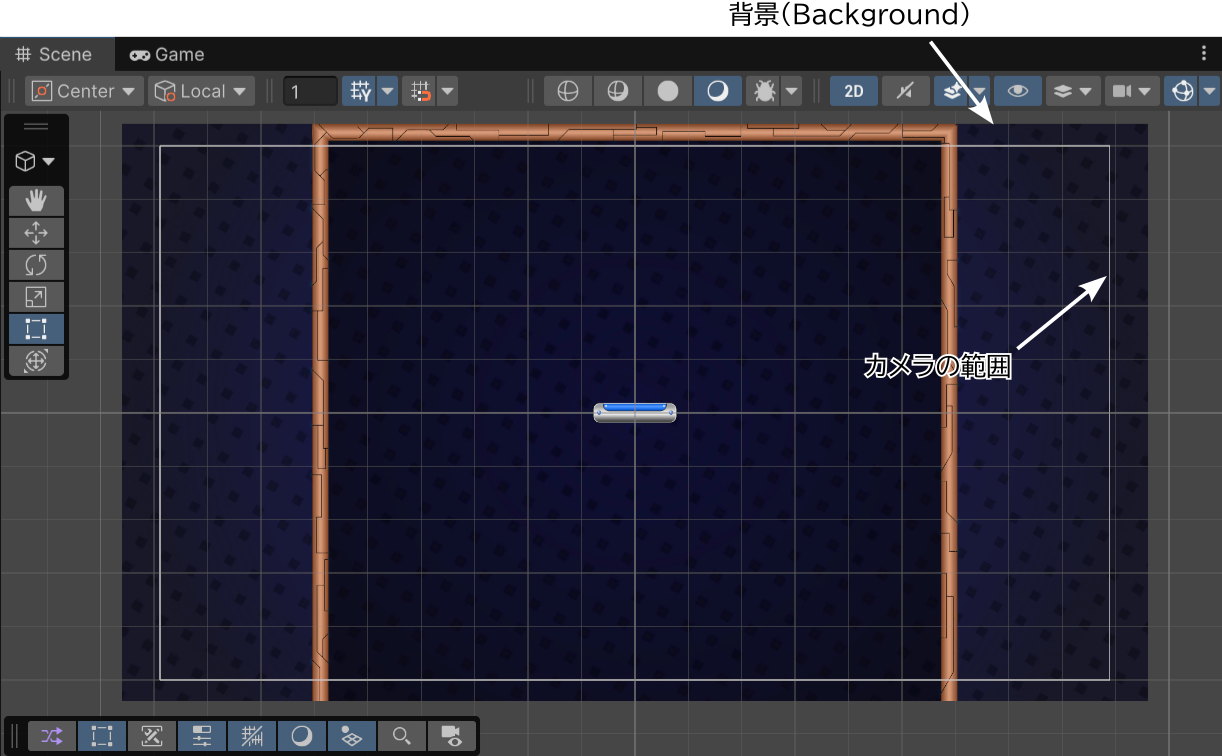The image size is (1222, 756).
Task: Open the tools overlay cube dropdown
Action: pos(36,162)
